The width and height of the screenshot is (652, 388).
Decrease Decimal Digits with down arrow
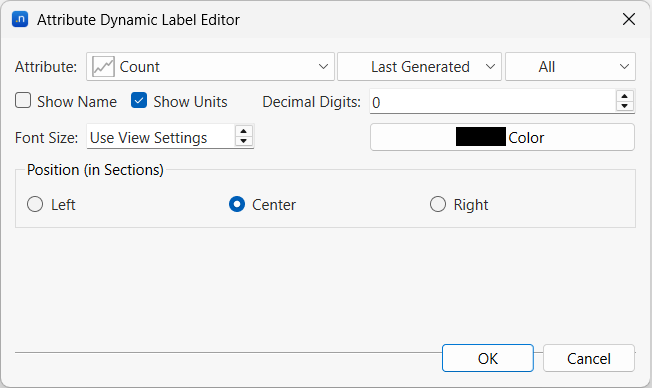click(x=625, y=106)
